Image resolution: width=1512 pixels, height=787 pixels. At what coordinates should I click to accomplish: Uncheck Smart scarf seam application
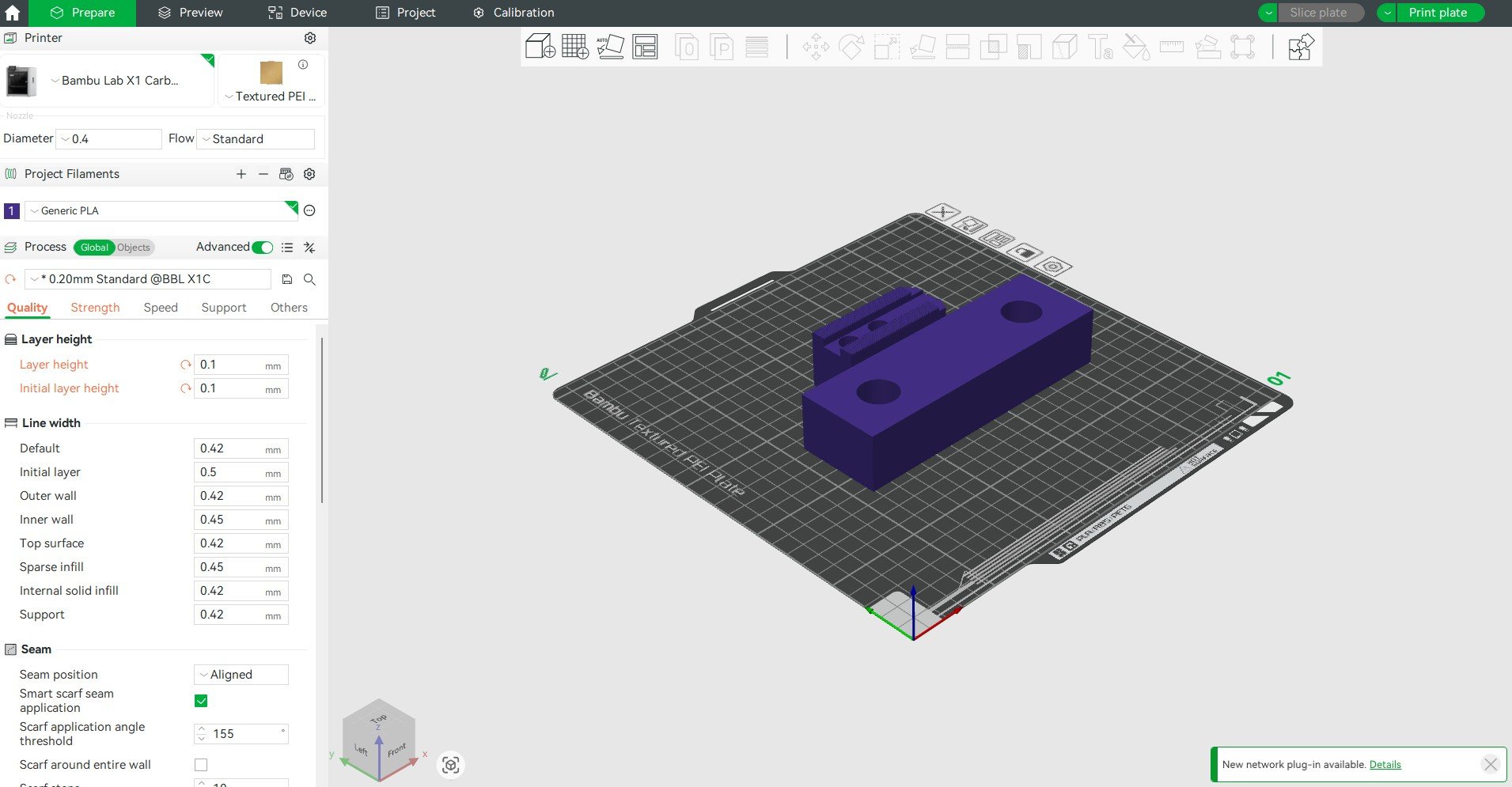click(201, 701)
